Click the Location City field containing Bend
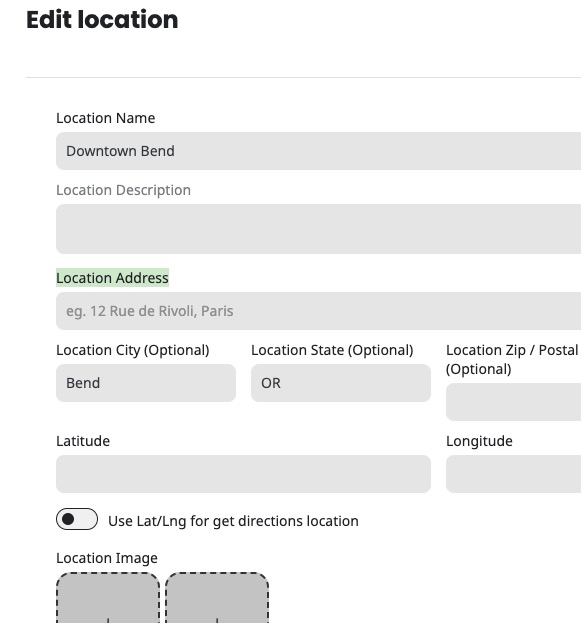 coord(146,383)
